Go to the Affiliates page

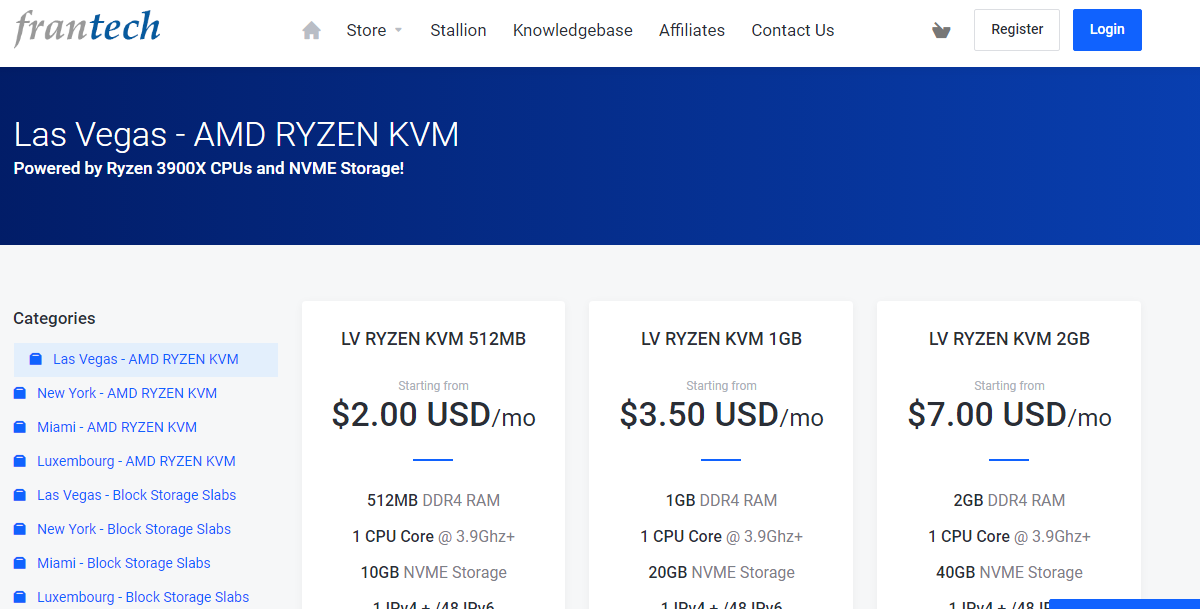pyautogui.click(x=692, y=30)
